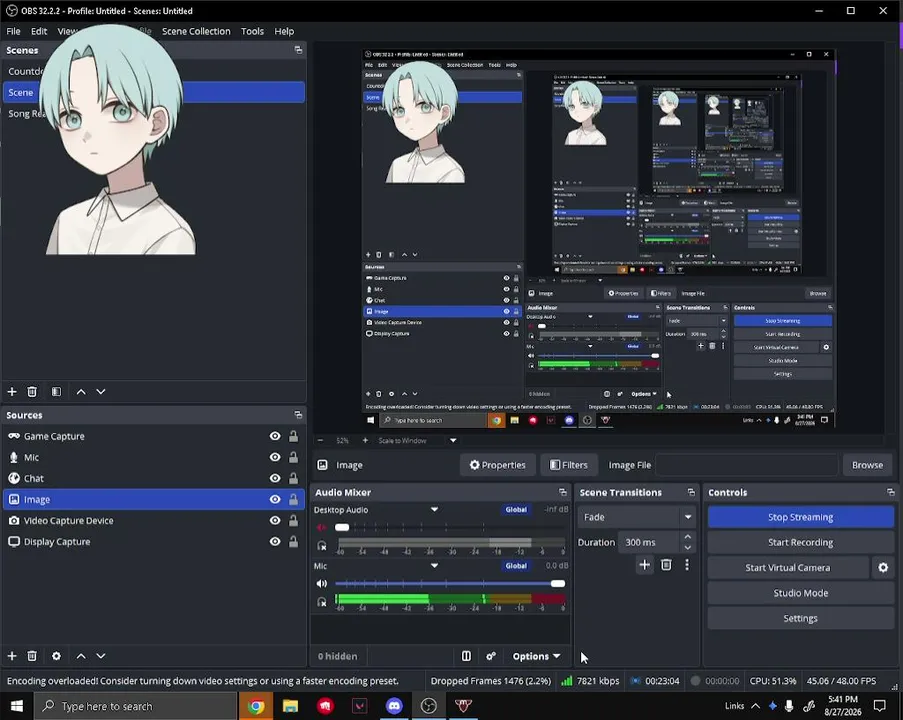The height and width of the screenshot is (720, 903).
Task: Click the Mic volume slider handle
Action: tap(557, 583)
